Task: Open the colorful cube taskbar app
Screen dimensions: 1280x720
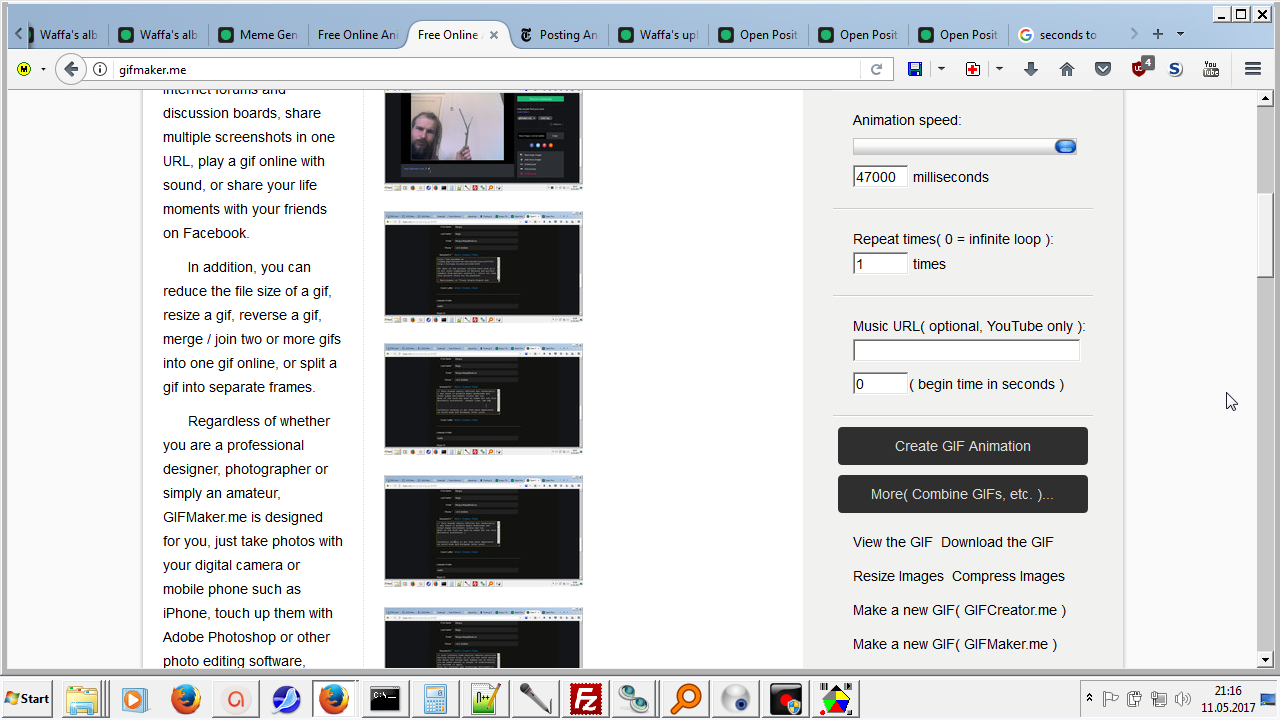Action: (835, 698)
